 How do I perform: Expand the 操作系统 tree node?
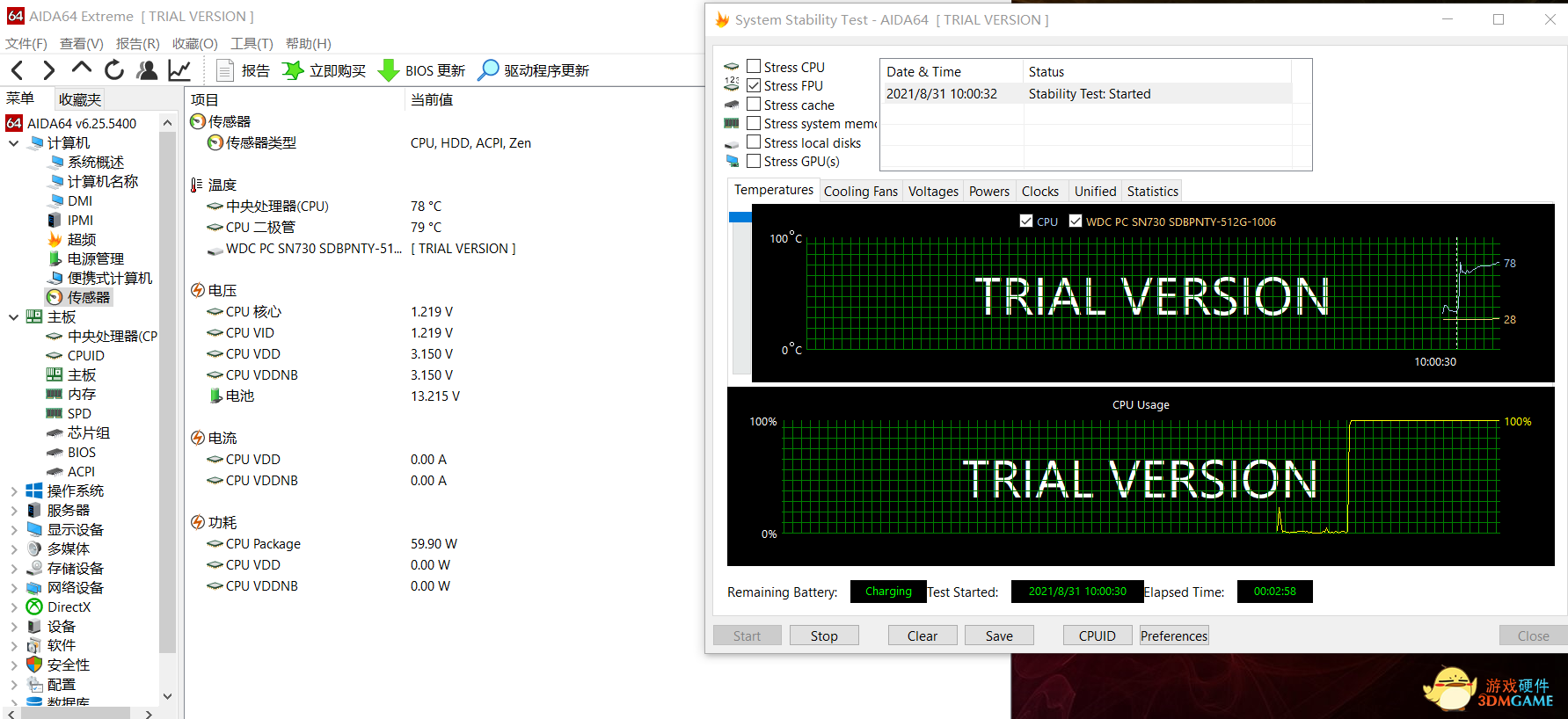13,491
